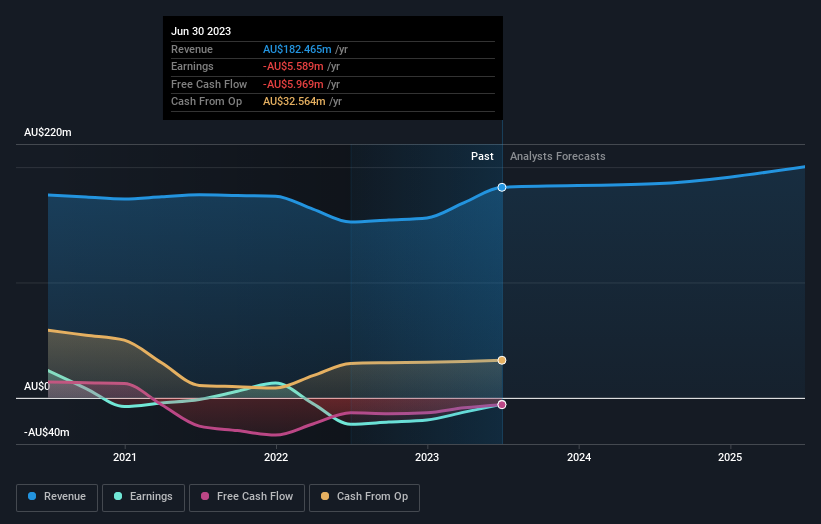The image size is (821, 524).
Task: Click the -AU$5.589m earnings value
Action: click(293, 66)
